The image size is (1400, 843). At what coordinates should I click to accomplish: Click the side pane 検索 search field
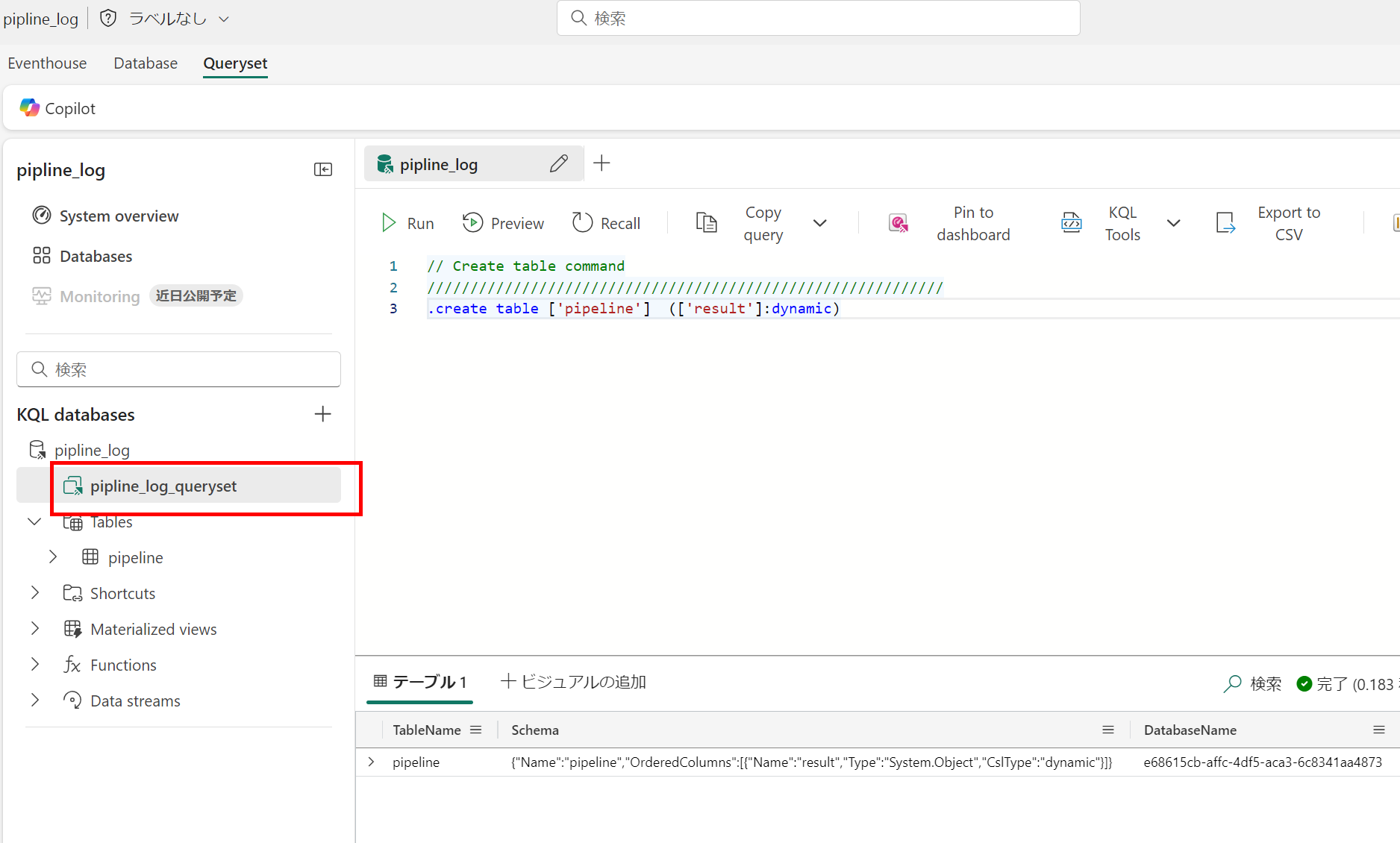[x=178, y=369]
